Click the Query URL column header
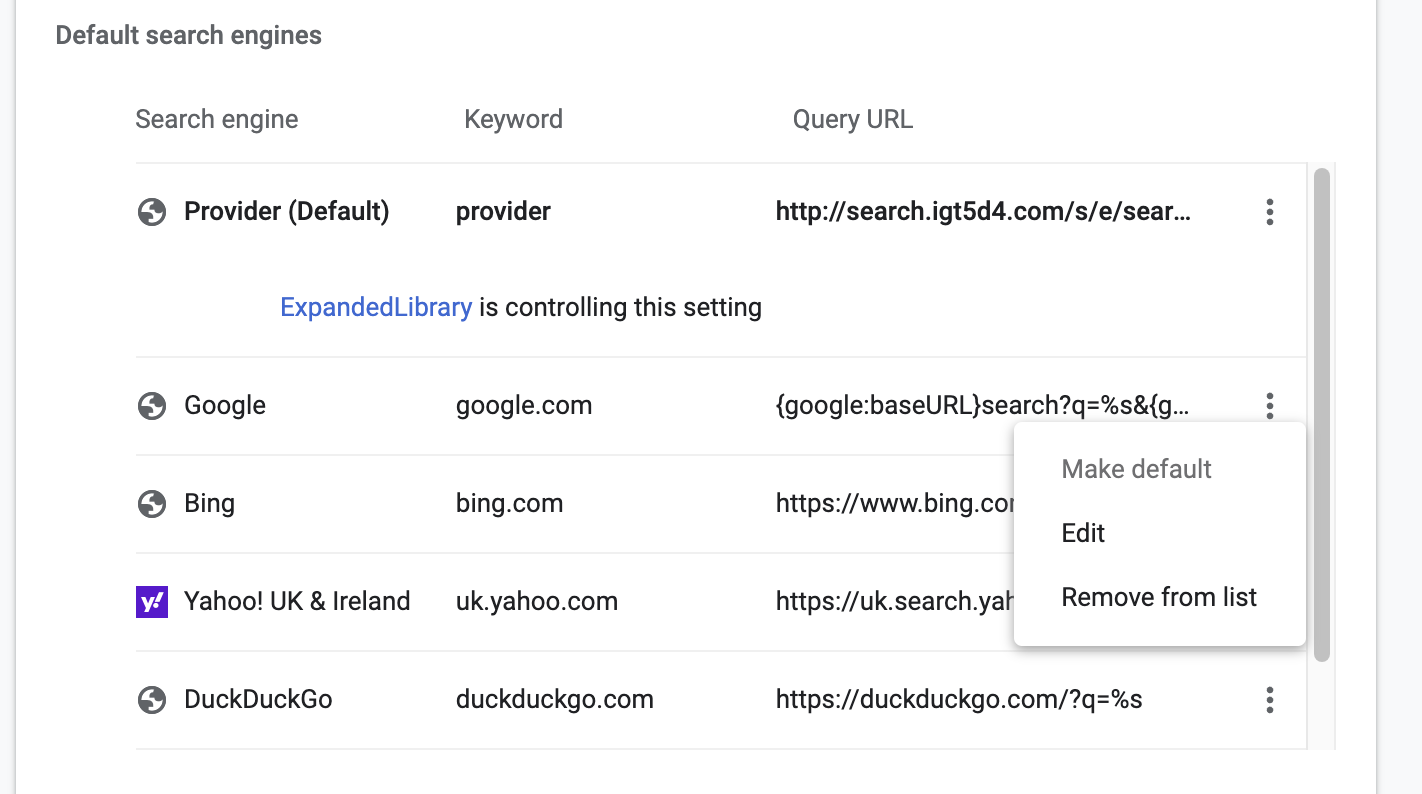This screenshot has height=794, width=1422. [852, 120]
